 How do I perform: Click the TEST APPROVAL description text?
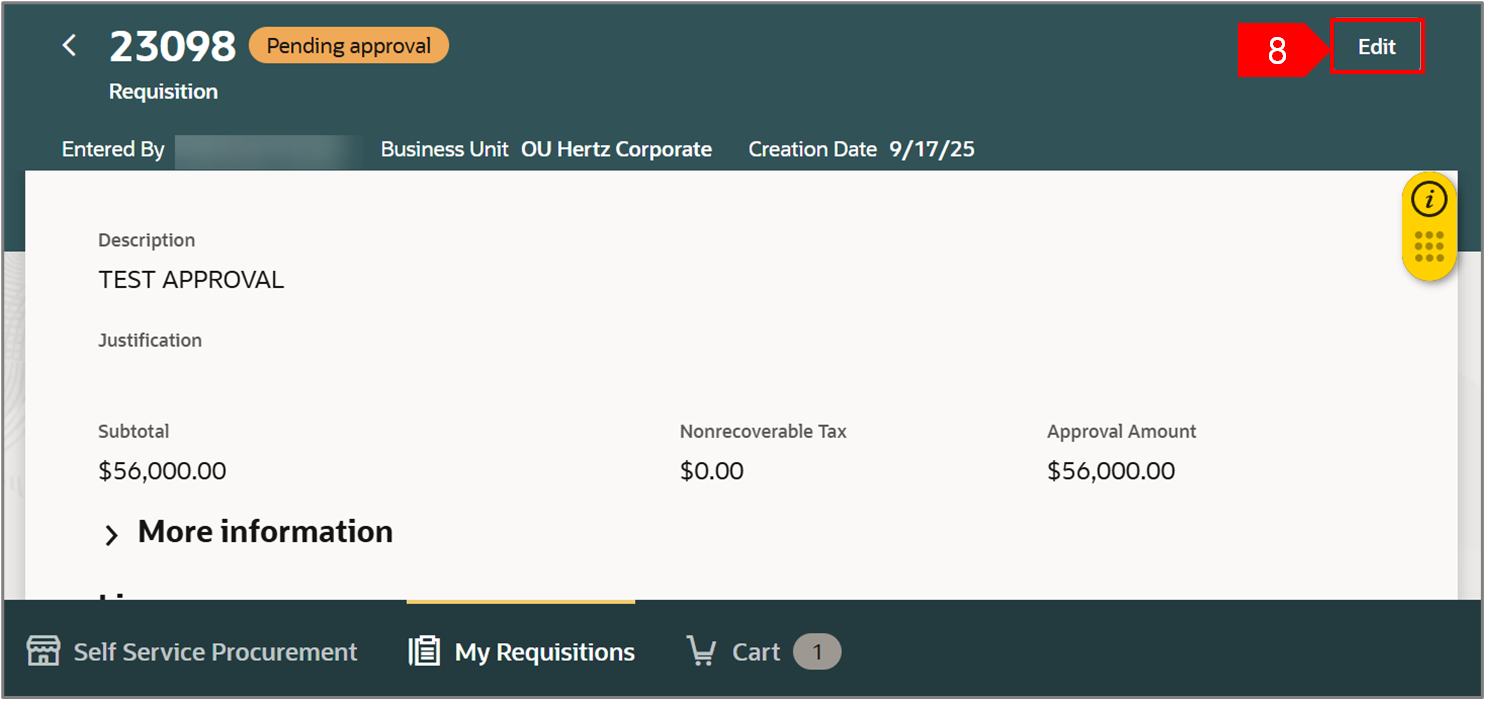click(191, 280)
